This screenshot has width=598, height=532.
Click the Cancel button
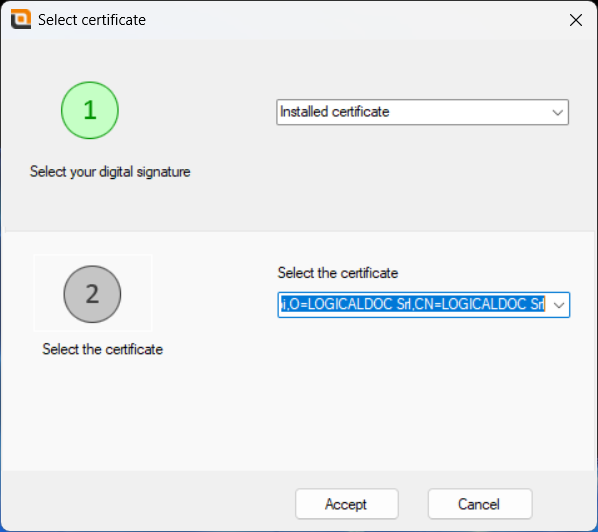(x=480, y=504)
